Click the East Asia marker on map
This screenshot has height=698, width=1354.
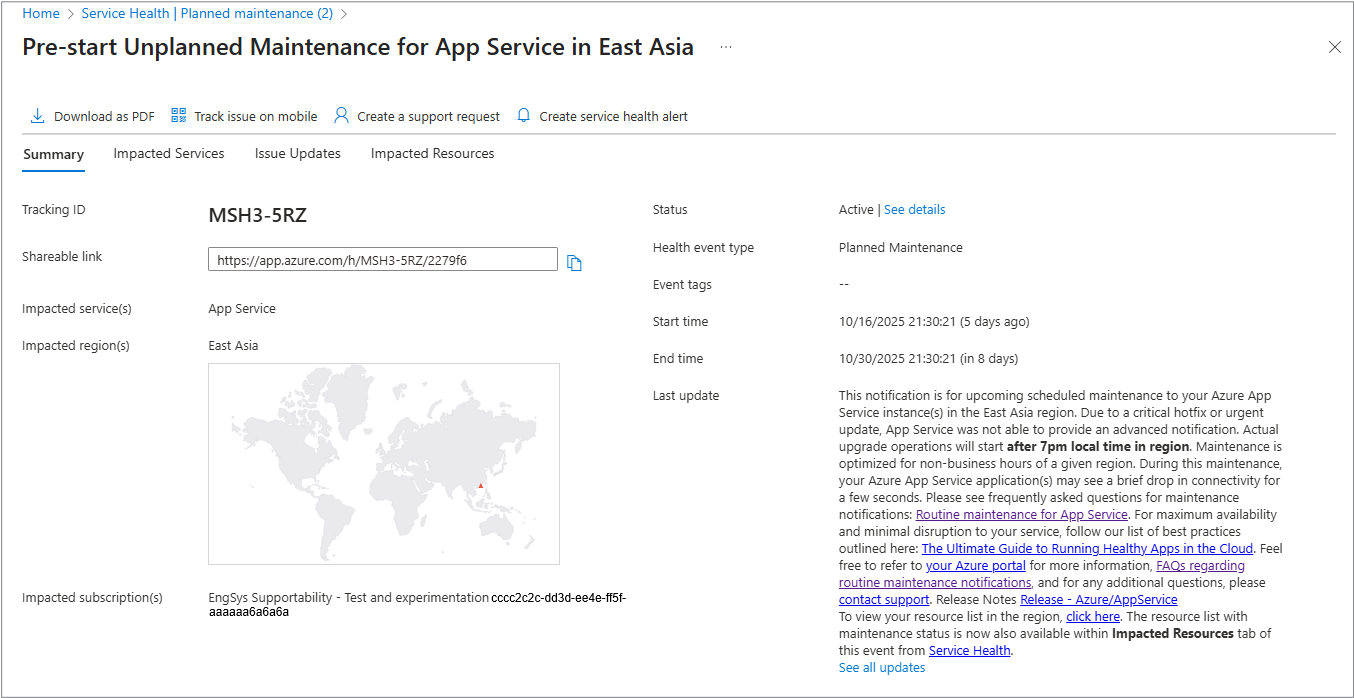click(x=480, y=486)
